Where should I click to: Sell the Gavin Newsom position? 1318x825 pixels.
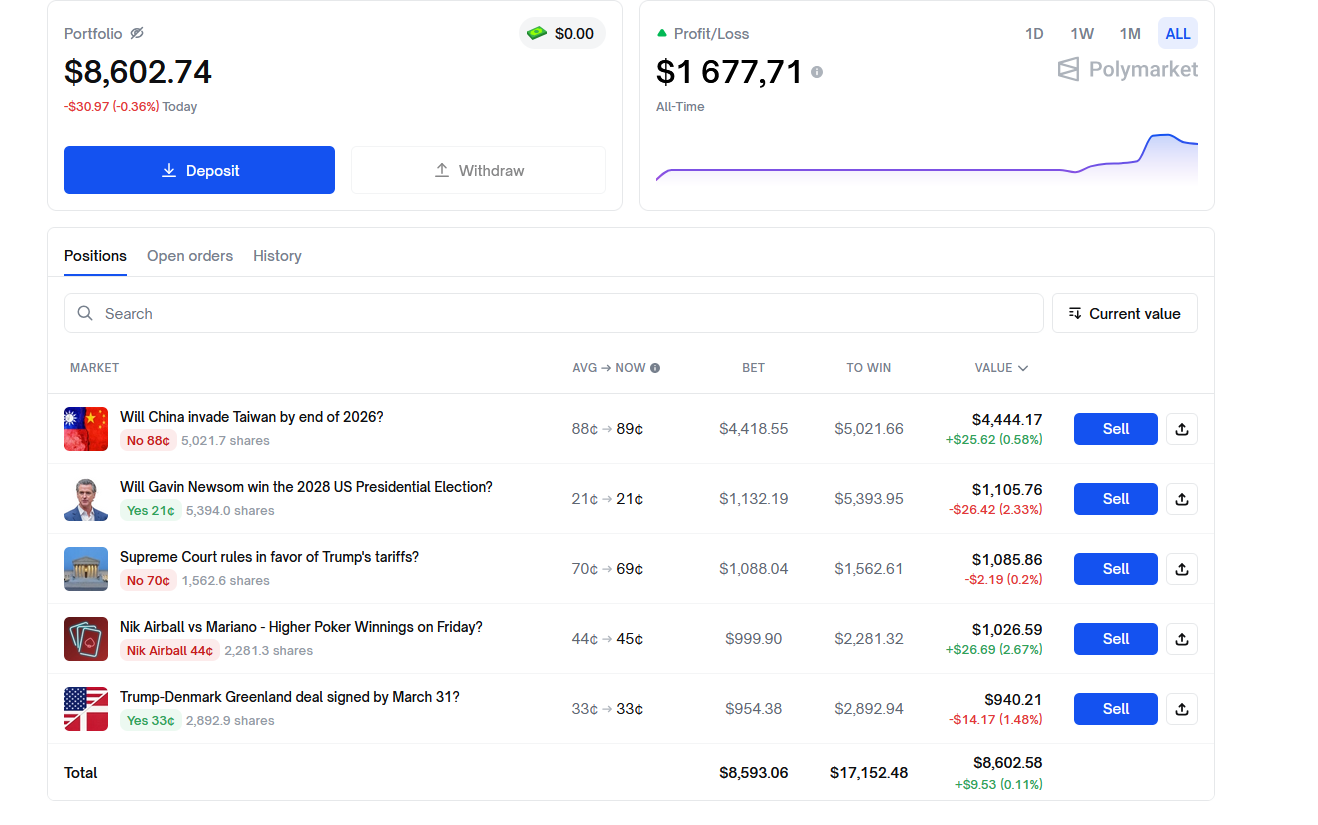pyautogui.click(x=1115, y=499)
